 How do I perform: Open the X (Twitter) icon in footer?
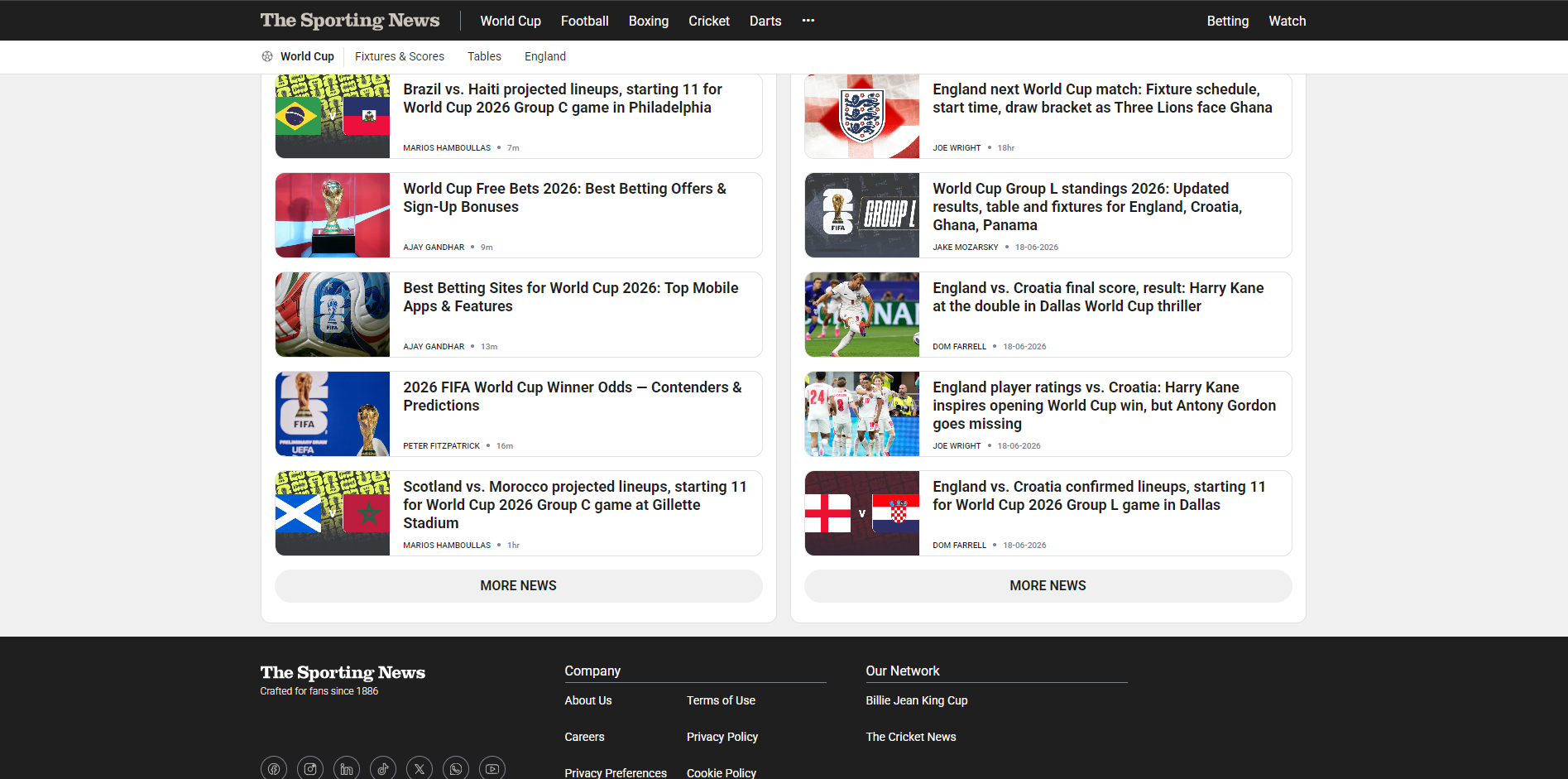click(420, 768)
